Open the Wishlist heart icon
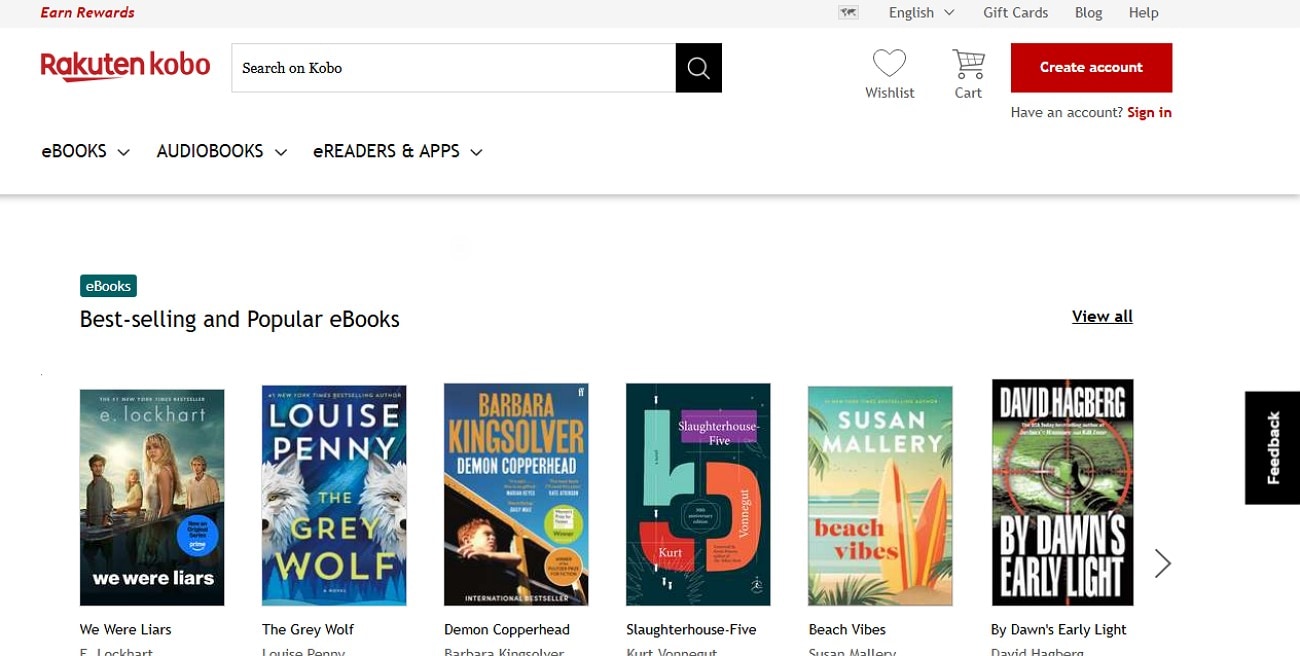The height and width of the screenshot is (656, 1300). [889, 63]
